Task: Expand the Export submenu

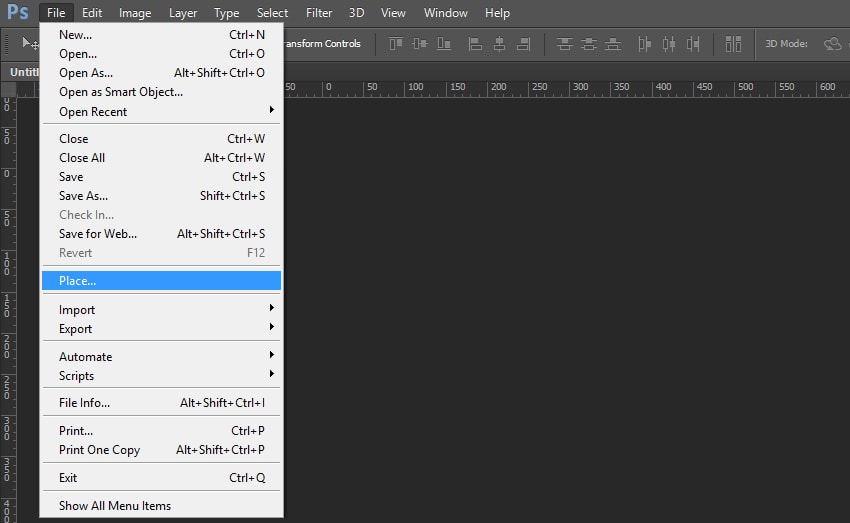Action: click(162, 329)
